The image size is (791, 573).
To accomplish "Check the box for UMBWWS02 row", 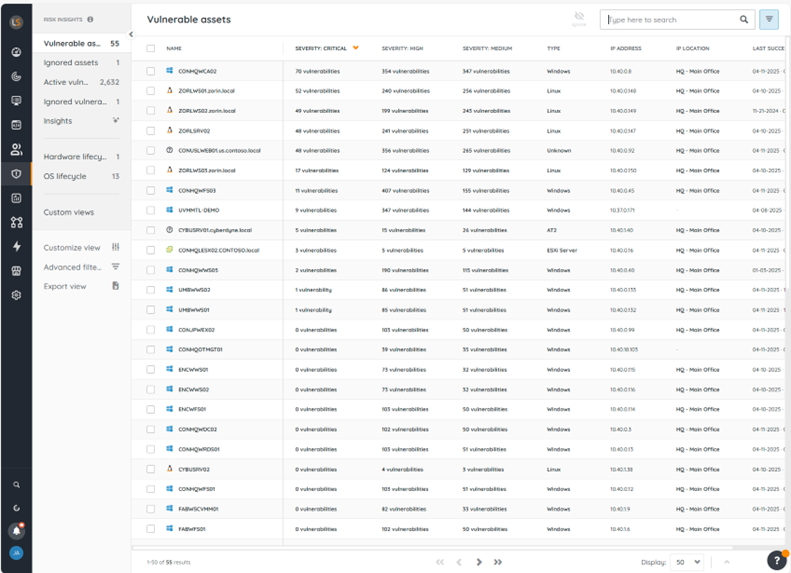I will [150, 290].
